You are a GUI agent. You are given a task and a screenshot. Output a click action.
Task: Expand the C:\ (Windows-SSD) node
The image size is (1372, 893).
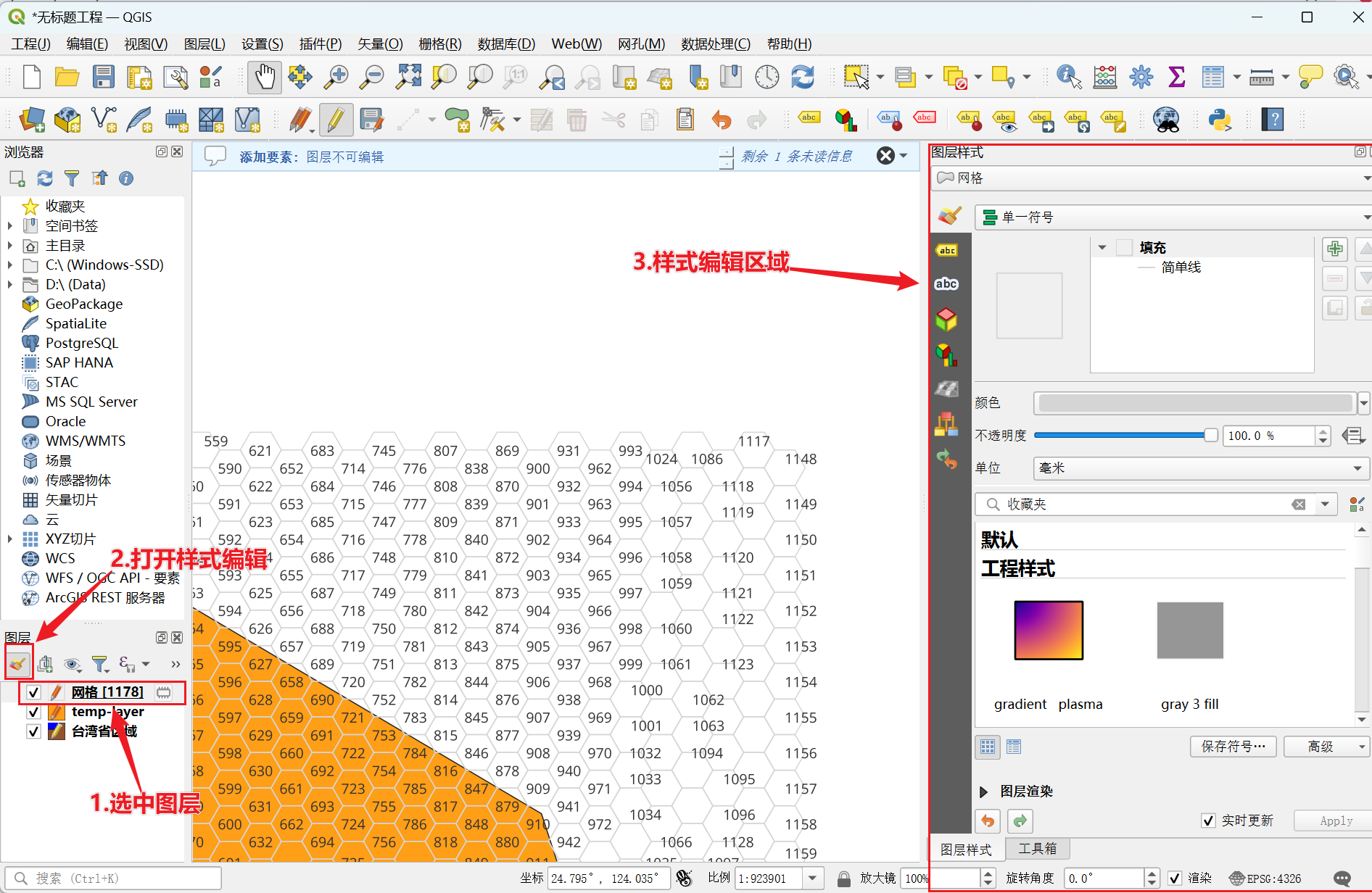coord(9,265)
